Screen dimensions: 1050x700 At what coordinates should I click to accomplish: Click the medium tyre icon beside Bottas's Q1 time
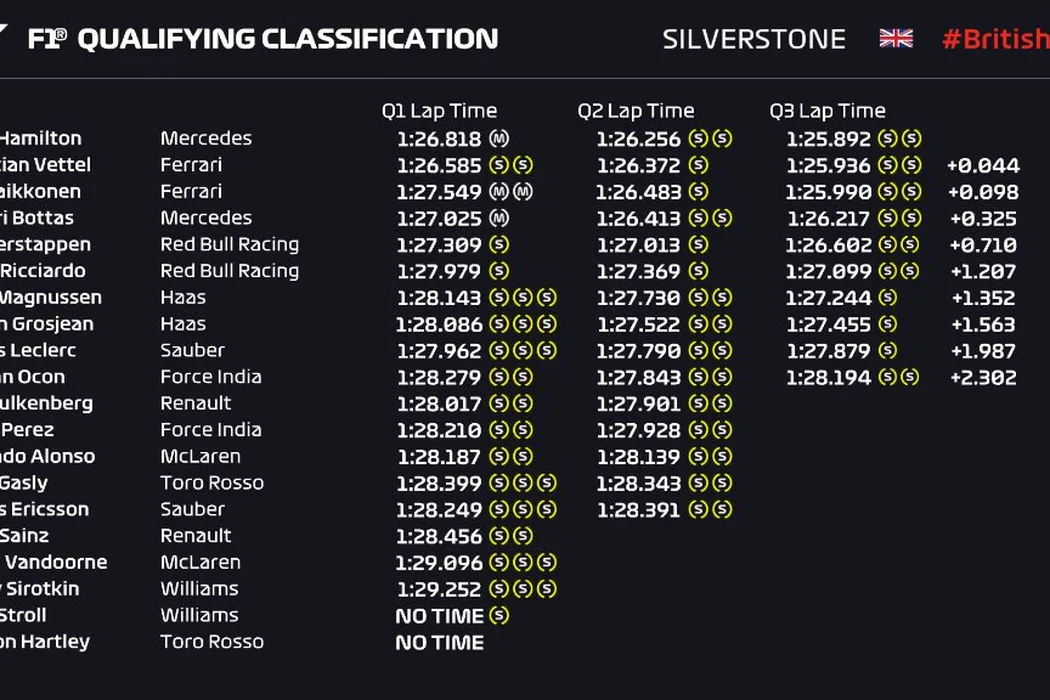point(499,218)
